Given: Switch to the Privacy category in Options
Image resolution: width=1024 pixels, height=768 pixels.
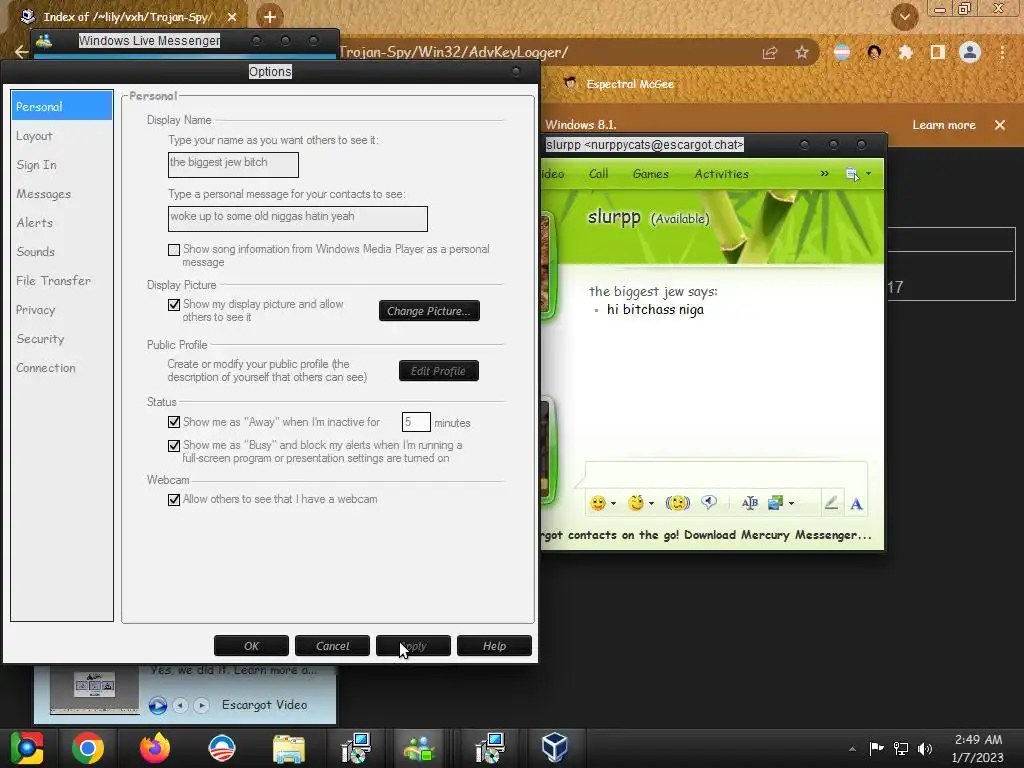Looking at the screenshot, I should 35,310.
